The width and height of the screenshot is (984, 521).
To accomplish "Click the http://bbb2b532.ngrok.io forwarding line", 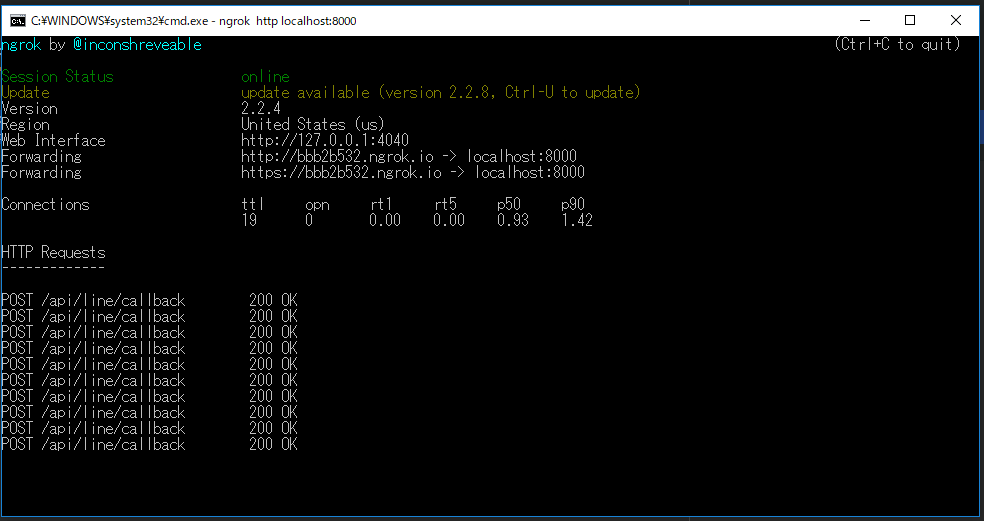I will click(409, 156).
